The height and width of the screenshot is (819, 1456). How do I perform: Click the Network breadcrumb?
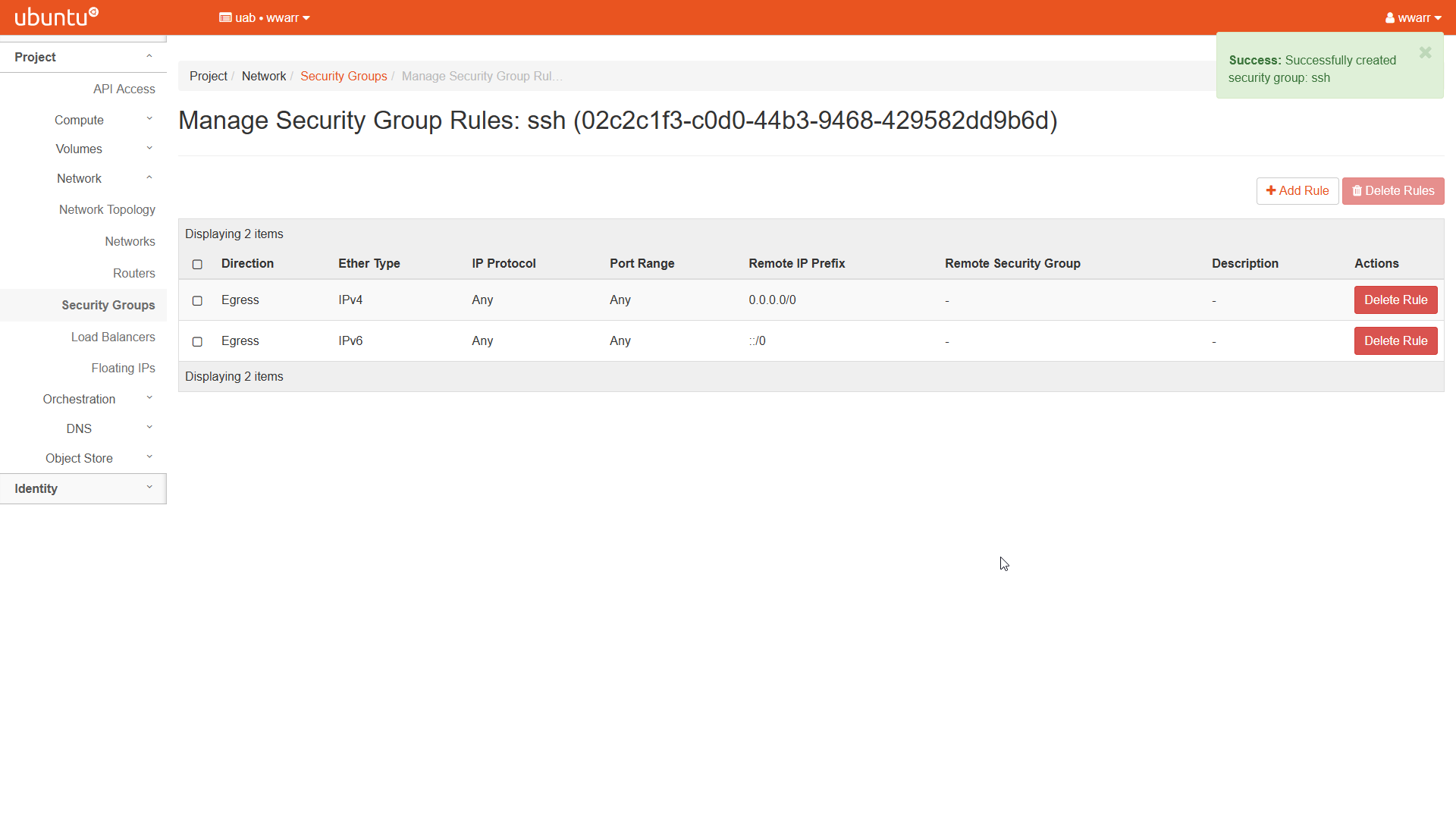coord(264,76)
